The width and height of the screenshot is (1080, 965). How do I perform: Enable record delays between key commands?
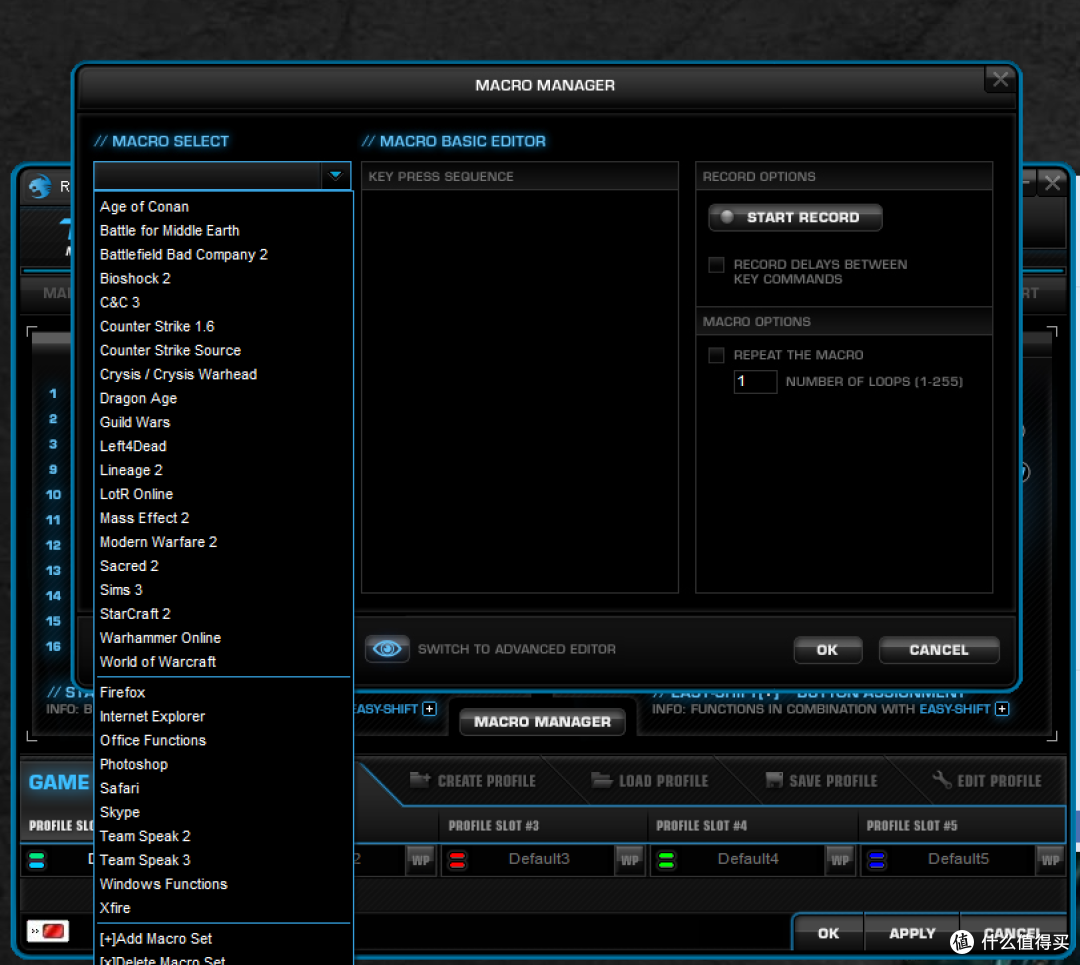[x=716, y=264]
